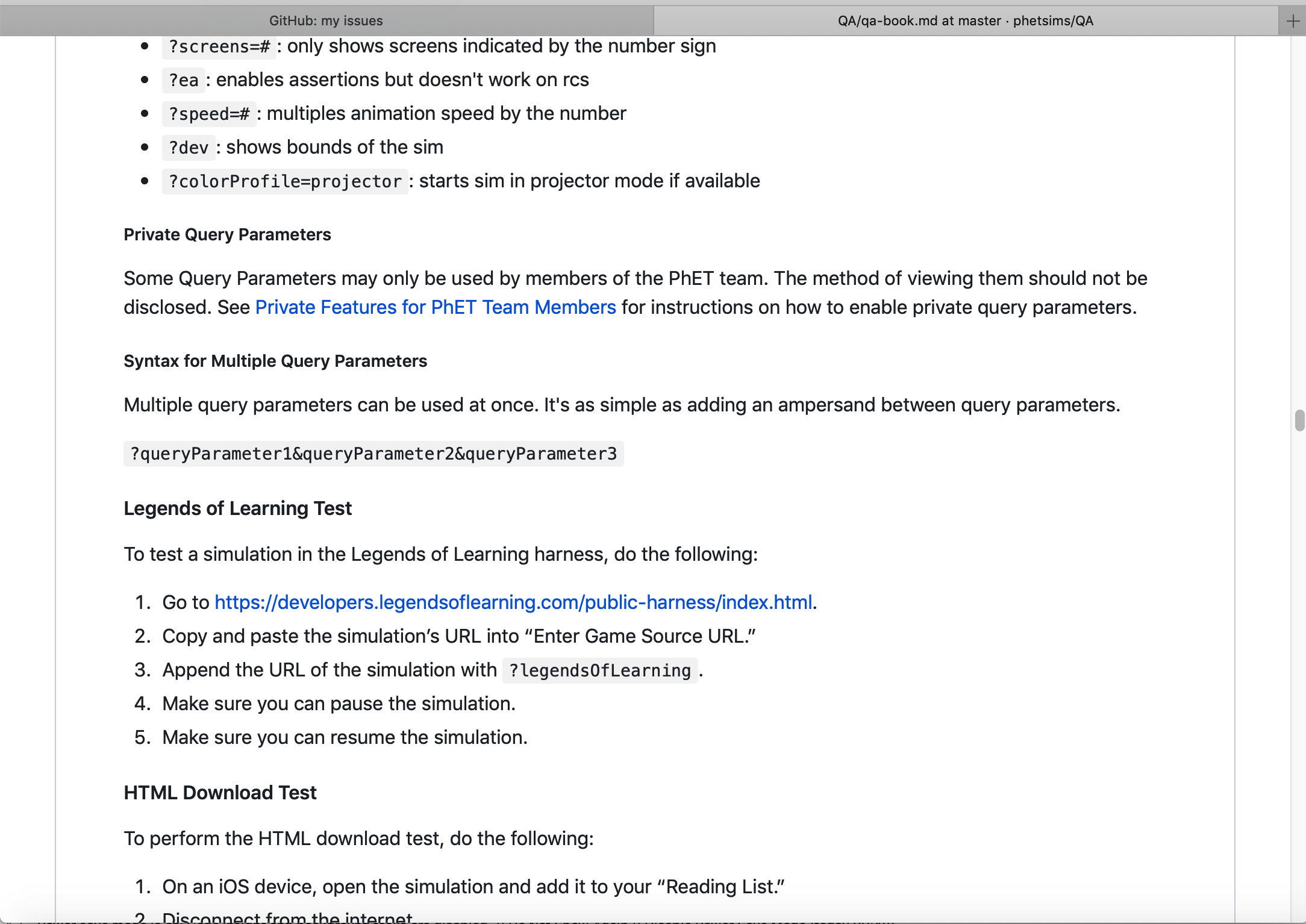Select the ?speed=# code snippet

click(x=208, y=114)
